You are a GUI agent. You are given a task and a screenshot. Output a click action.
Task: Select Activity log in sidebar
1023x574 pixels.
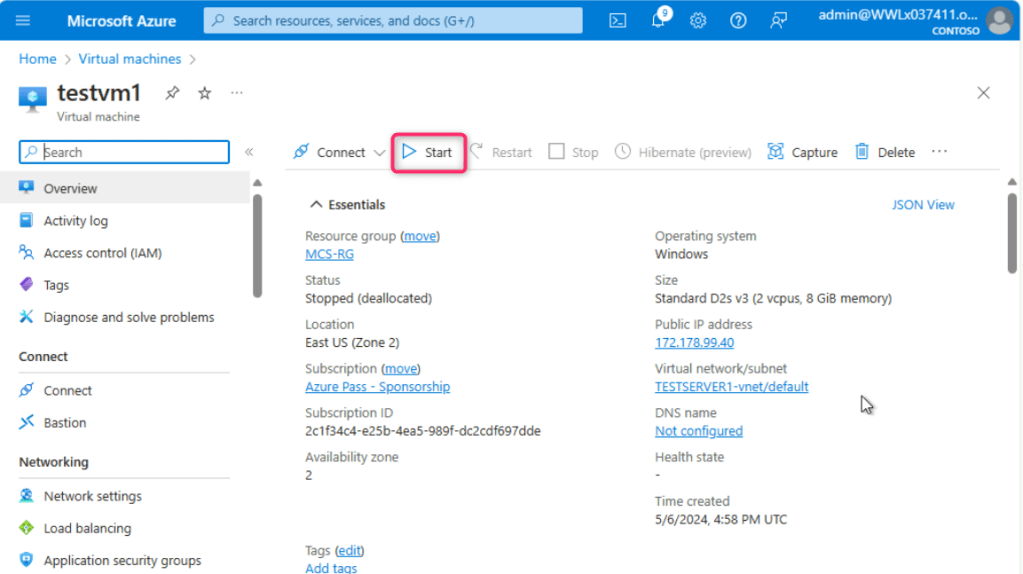(75, 221)
